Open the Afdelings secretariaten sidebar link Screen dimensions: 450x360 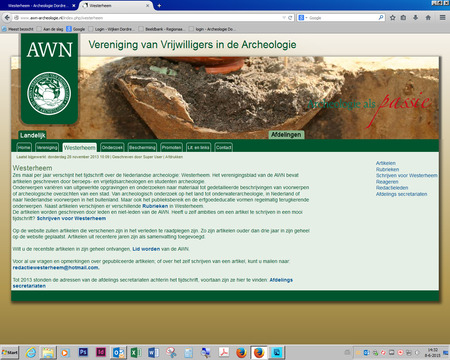(401, 194)
